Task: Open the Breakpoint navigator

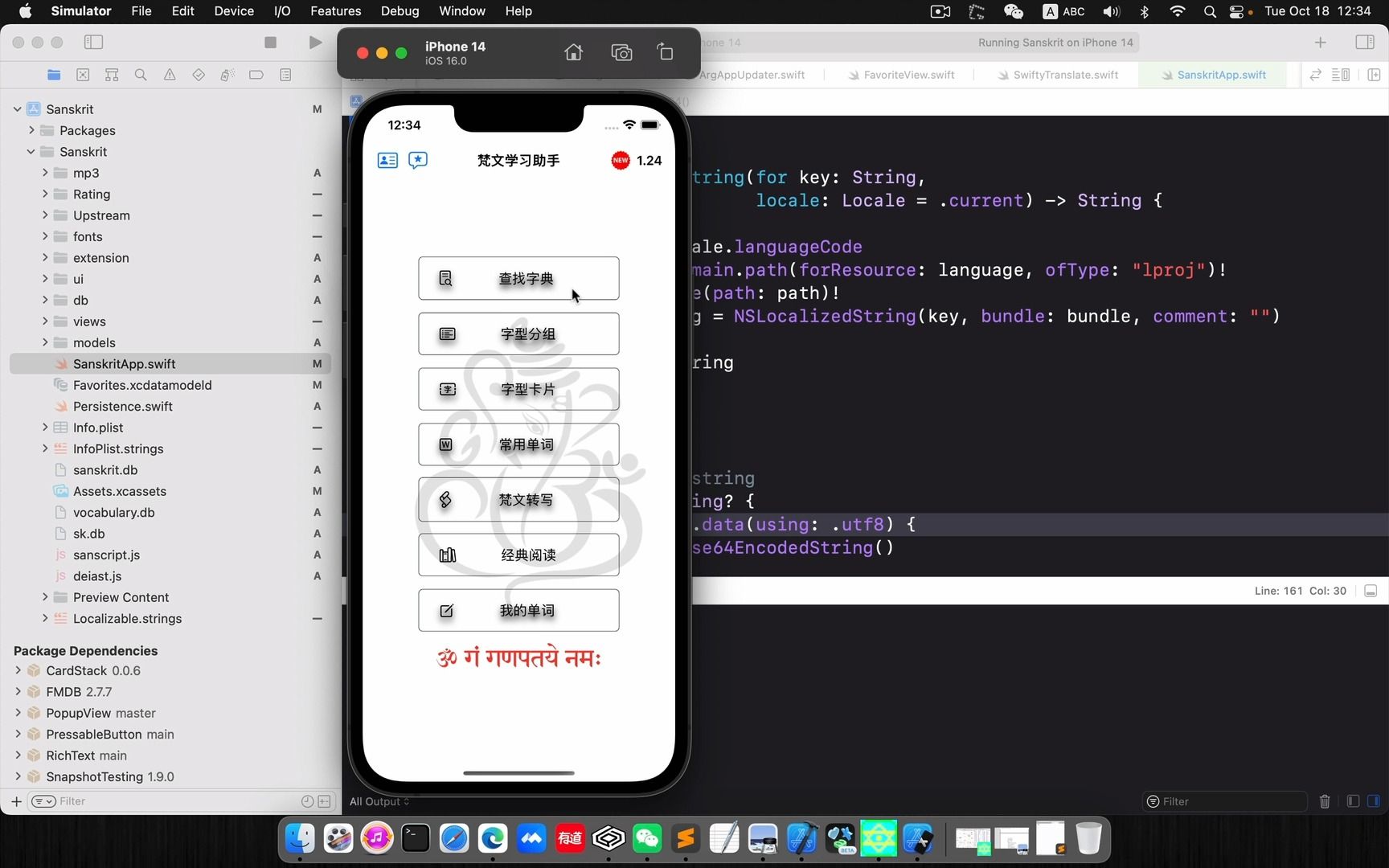Action: coord(256,75)
